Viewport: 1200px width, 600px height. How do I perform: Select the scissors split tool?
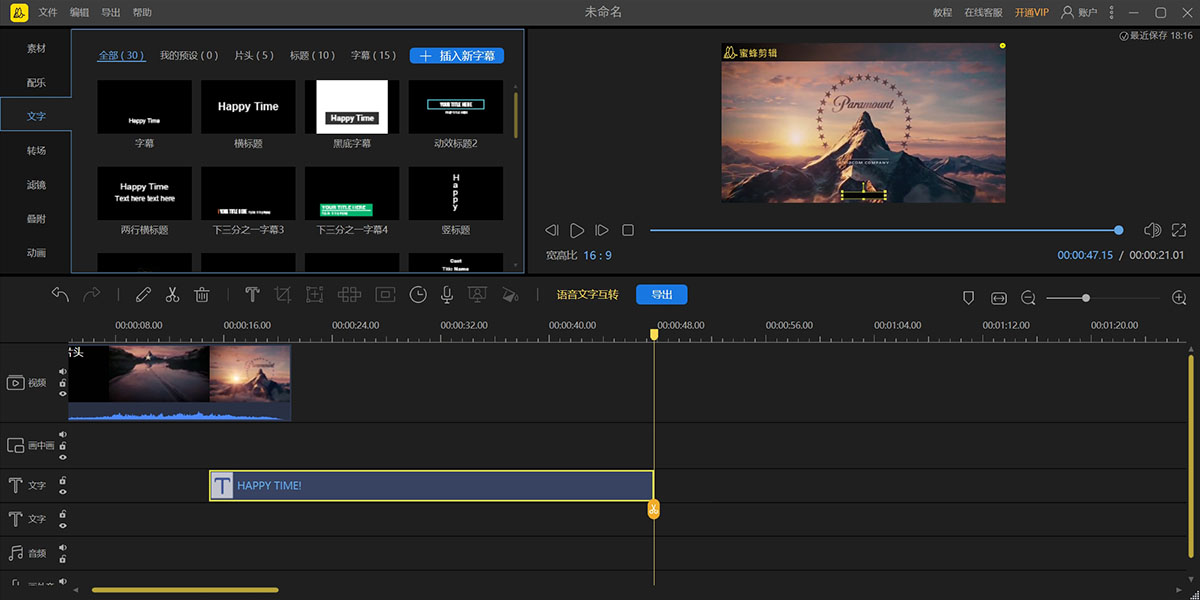172,295
